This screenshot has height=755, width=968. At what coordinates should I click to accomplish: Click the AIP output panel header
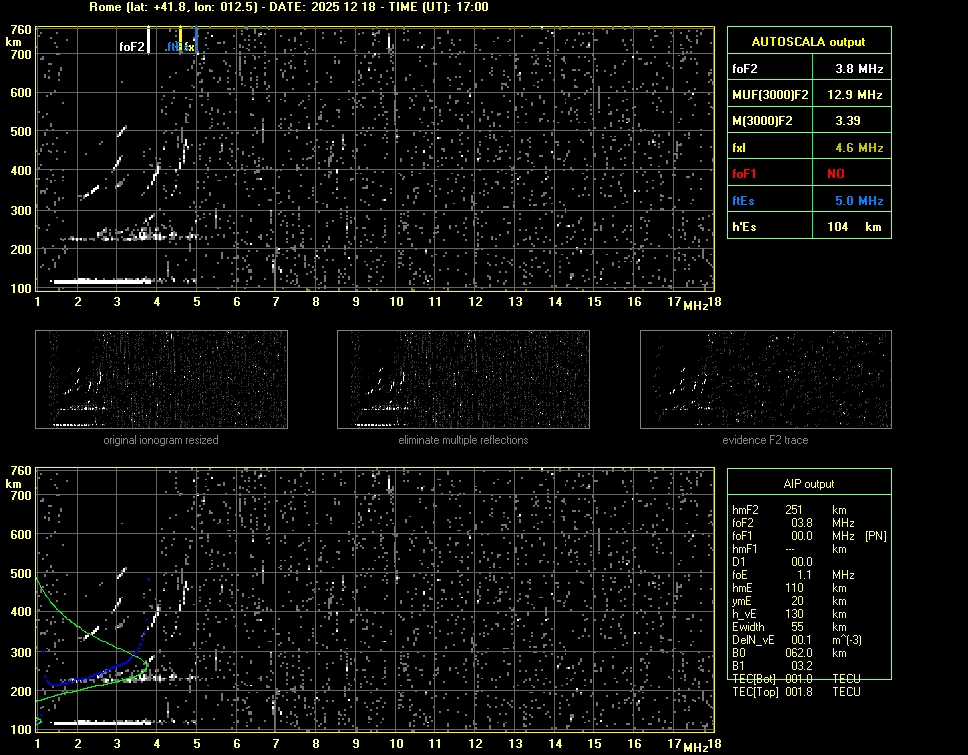[808, 483]
